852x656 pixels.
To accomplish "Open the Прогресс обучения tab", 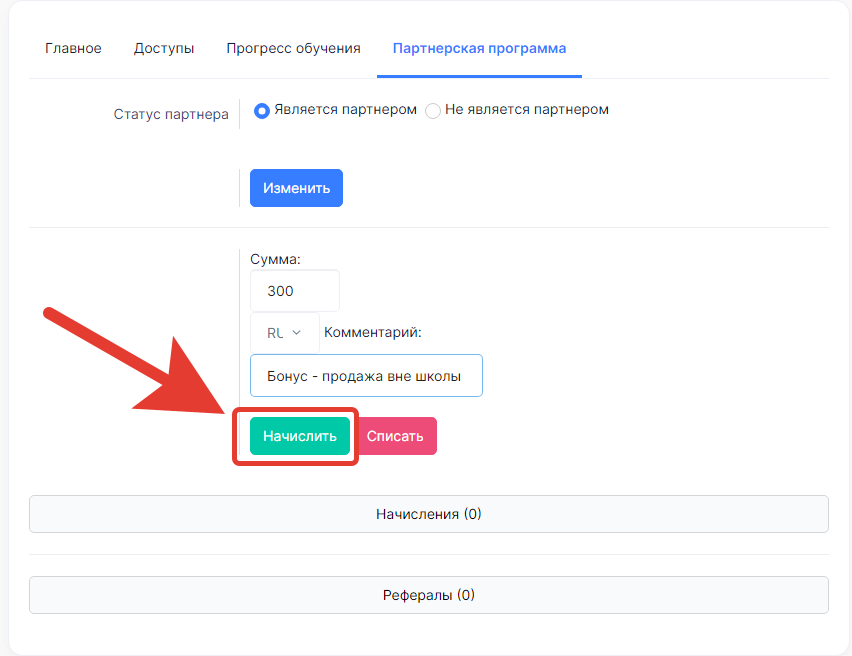I will click(x=293, y=48).
